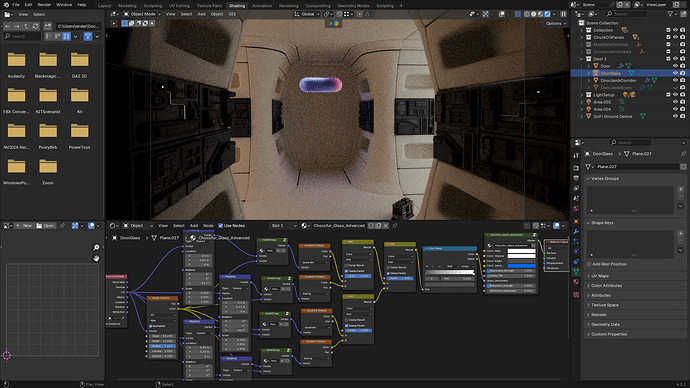Viewport: 690px width, 388px height.
Task: Click the Outliner new collection icon
Action: (x=683, y=14)
